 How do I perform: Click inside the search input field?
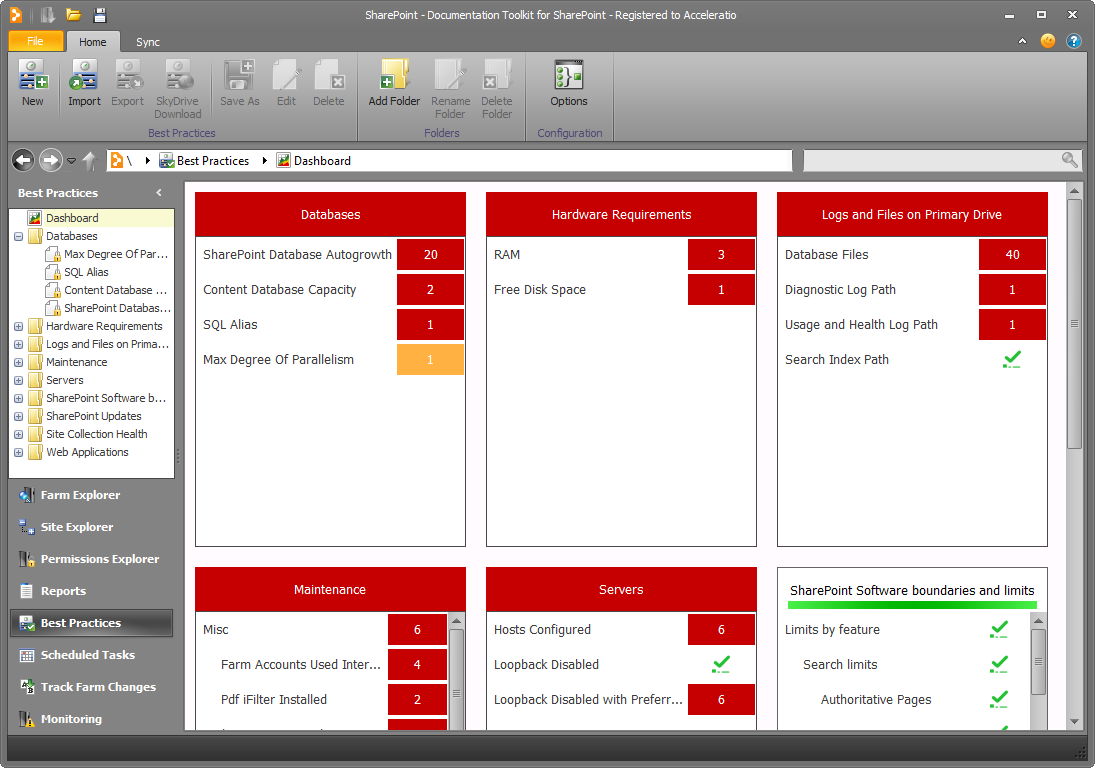point(930,160)
